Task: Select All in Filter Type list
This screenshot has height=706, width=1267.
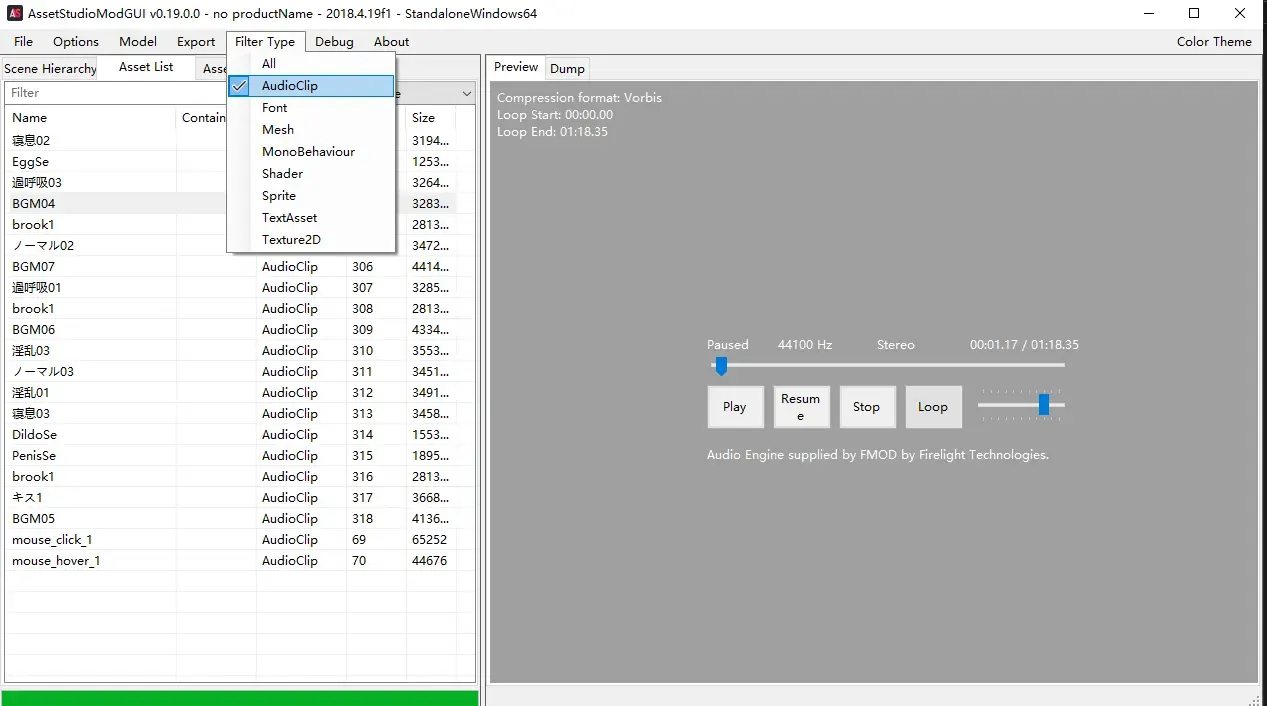Action: tap(311, 63)
